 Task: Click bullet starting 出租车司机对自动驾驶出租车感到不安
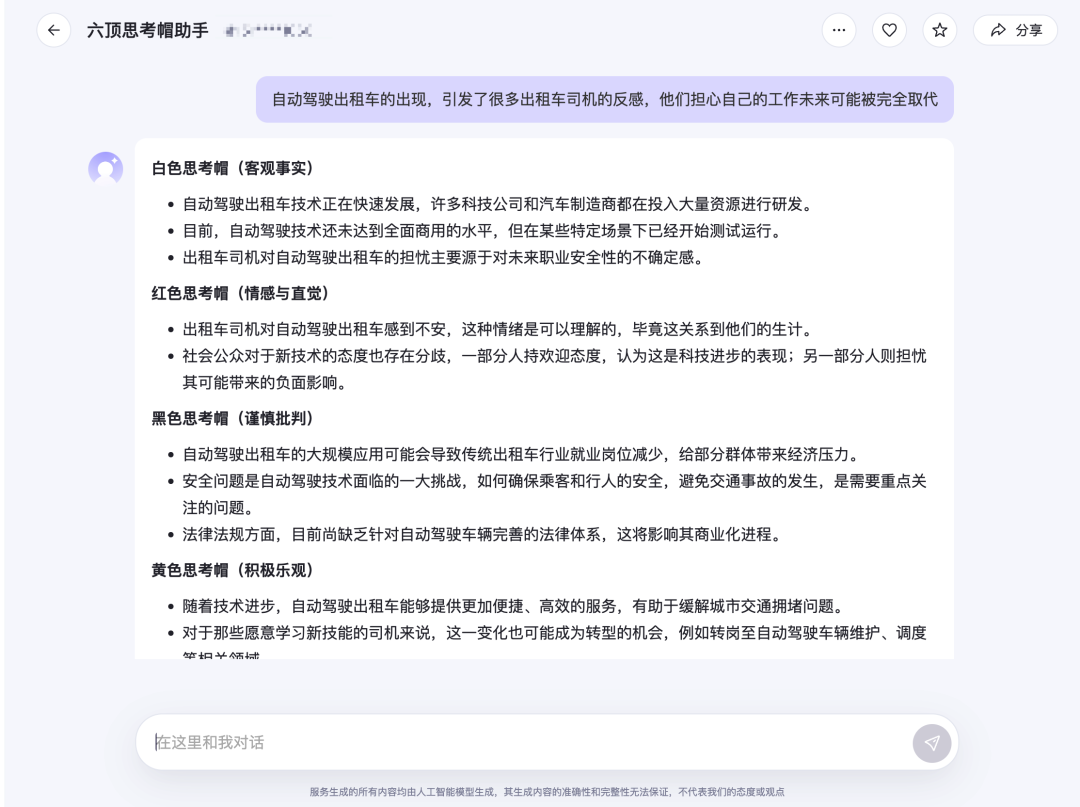coord(499,330)
